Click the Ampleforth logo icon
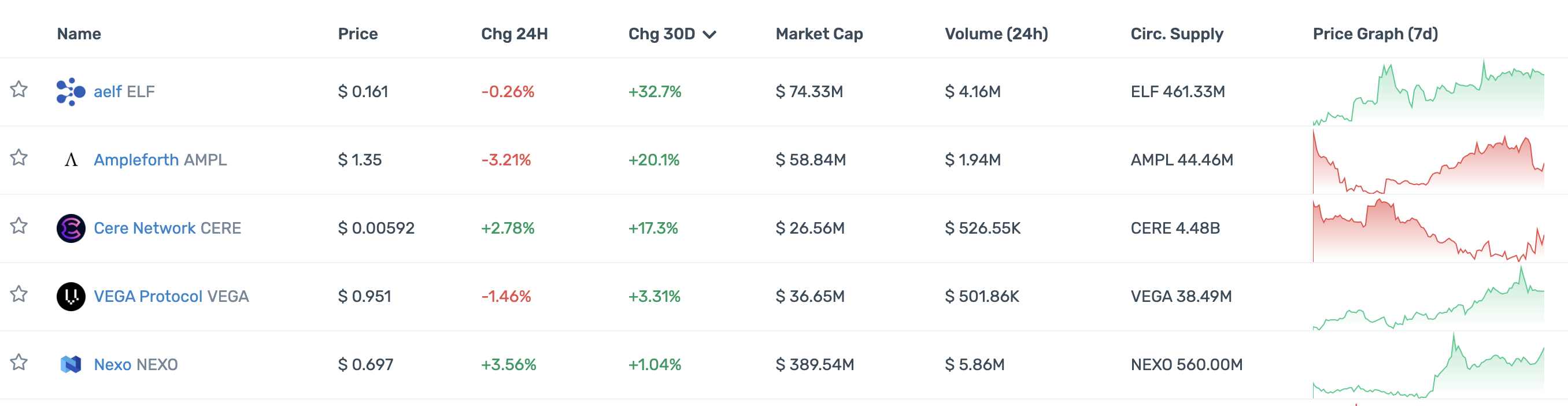The width and height of the screenshot is (1568, 406). pos(71,160)
